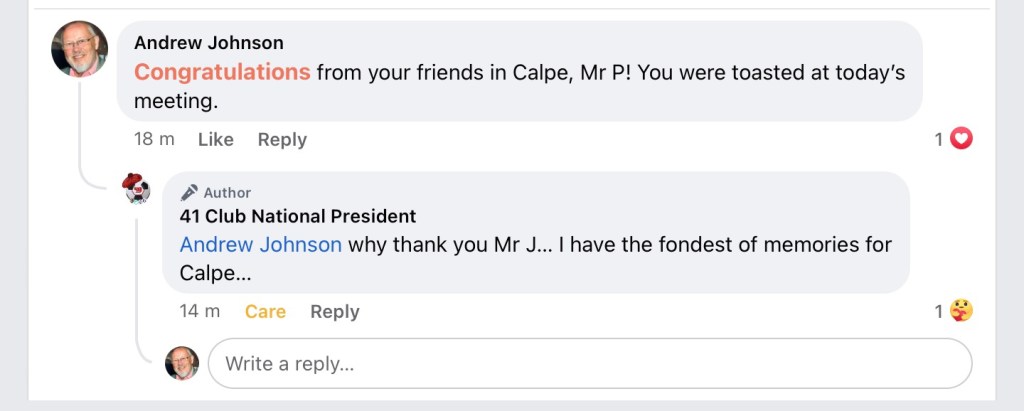Click the Author pen badge icon
The image size is (1024, 411).
189,193
